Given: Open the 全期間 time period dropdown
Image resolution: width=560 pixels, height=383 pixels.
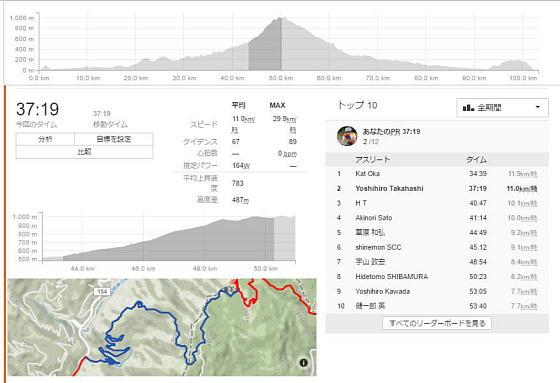Looking at the screenshot, I should [x=502, y=108].
